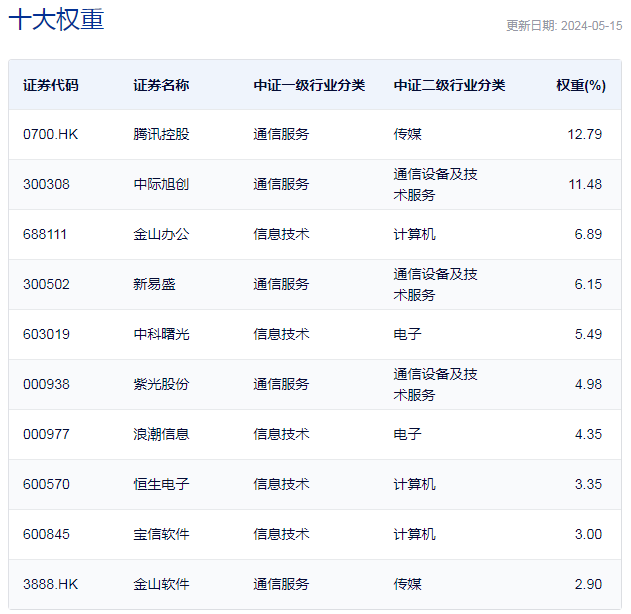631x614 pixels.
Task: Click the weight value 6.15
Action: coord(588,284)
